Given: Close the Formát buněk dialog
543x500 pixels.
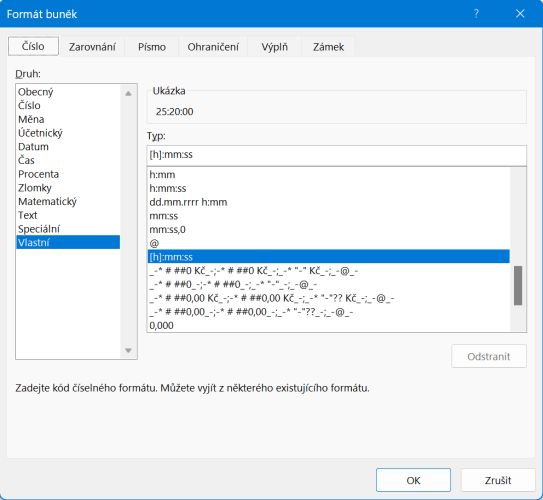Looking at the screenshot, I should pos(520,14).
